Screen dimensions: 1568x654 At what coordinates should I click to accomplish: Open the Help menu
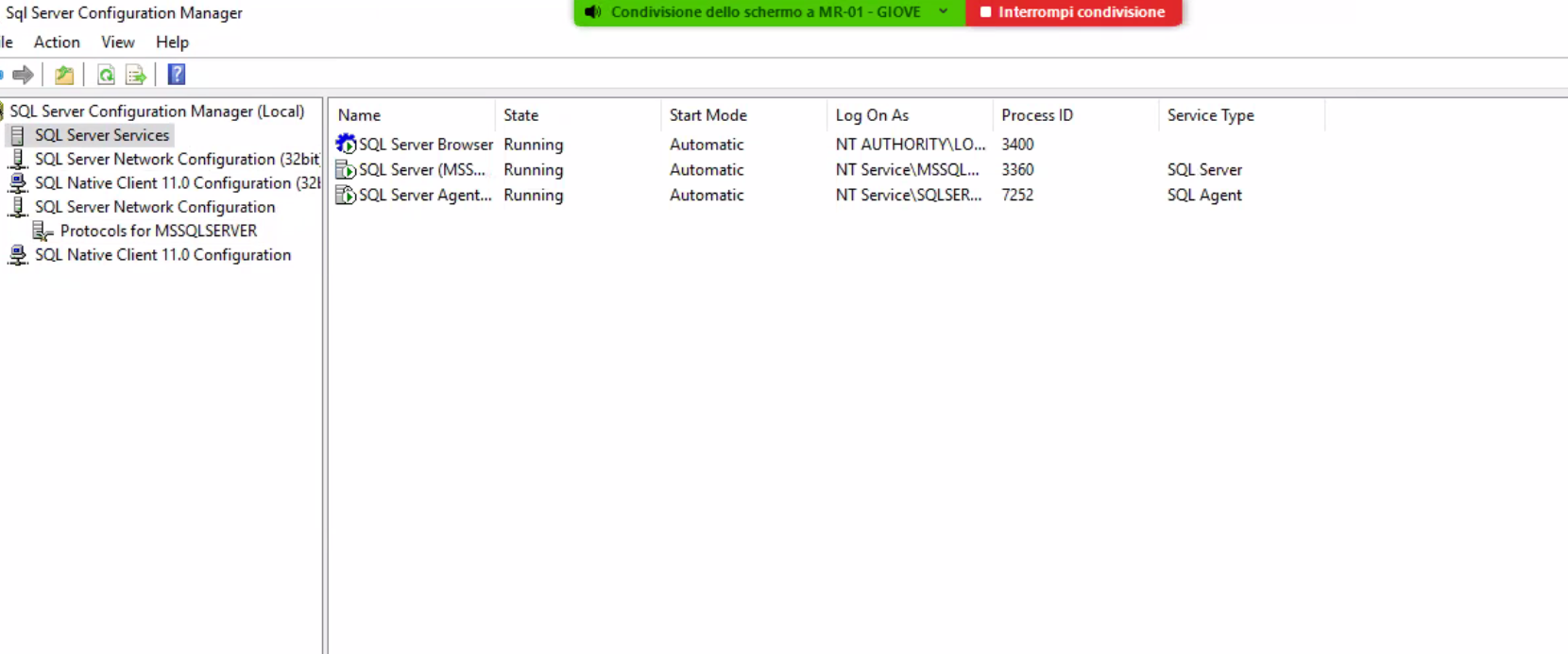tap(172, 42)
